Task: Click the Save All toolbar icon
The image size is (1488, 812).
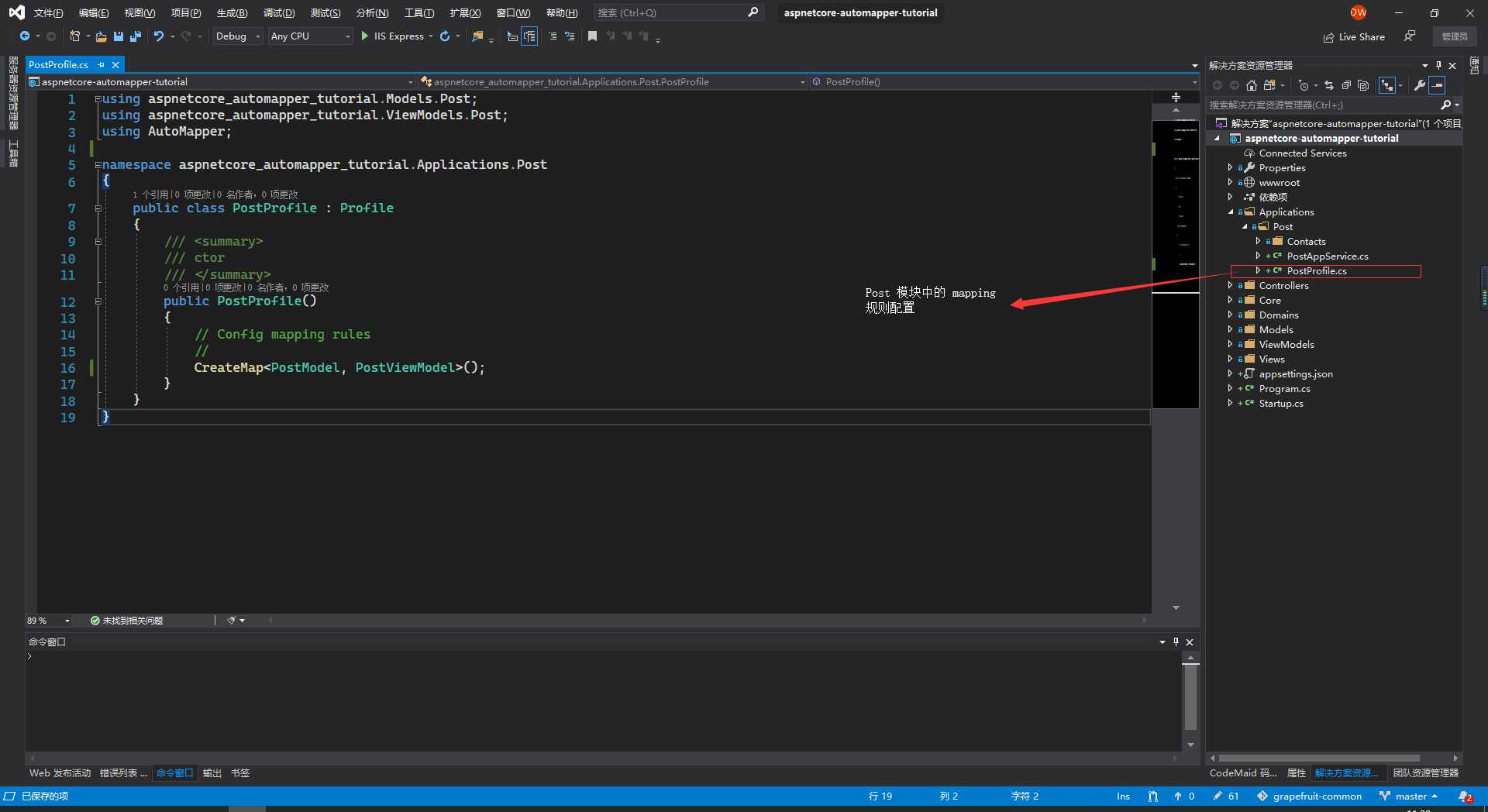Action: [x=136, y=36]
